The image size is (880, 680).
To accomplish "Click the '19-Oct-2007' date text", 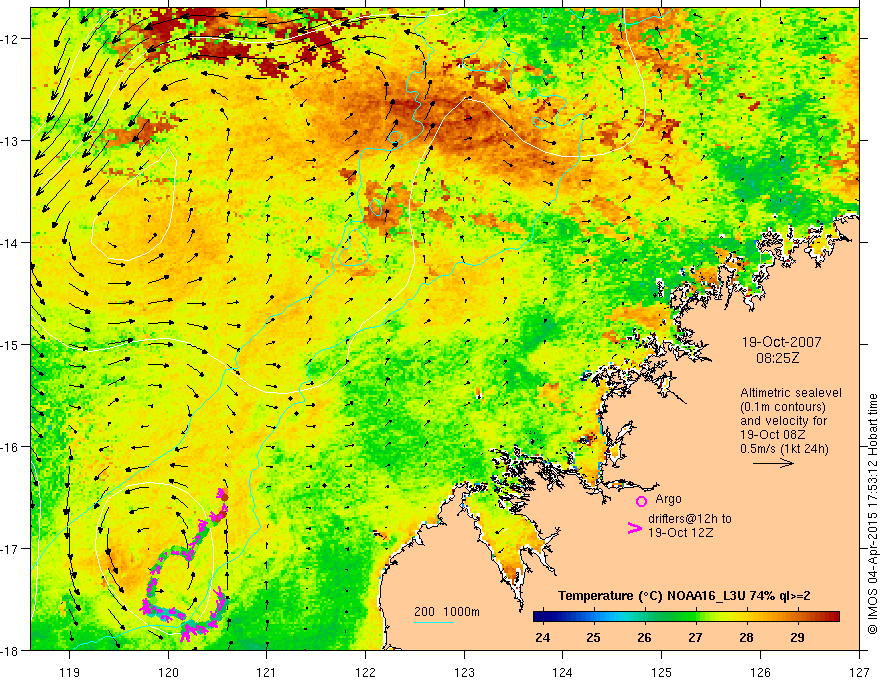I will (x=781, y=342).
